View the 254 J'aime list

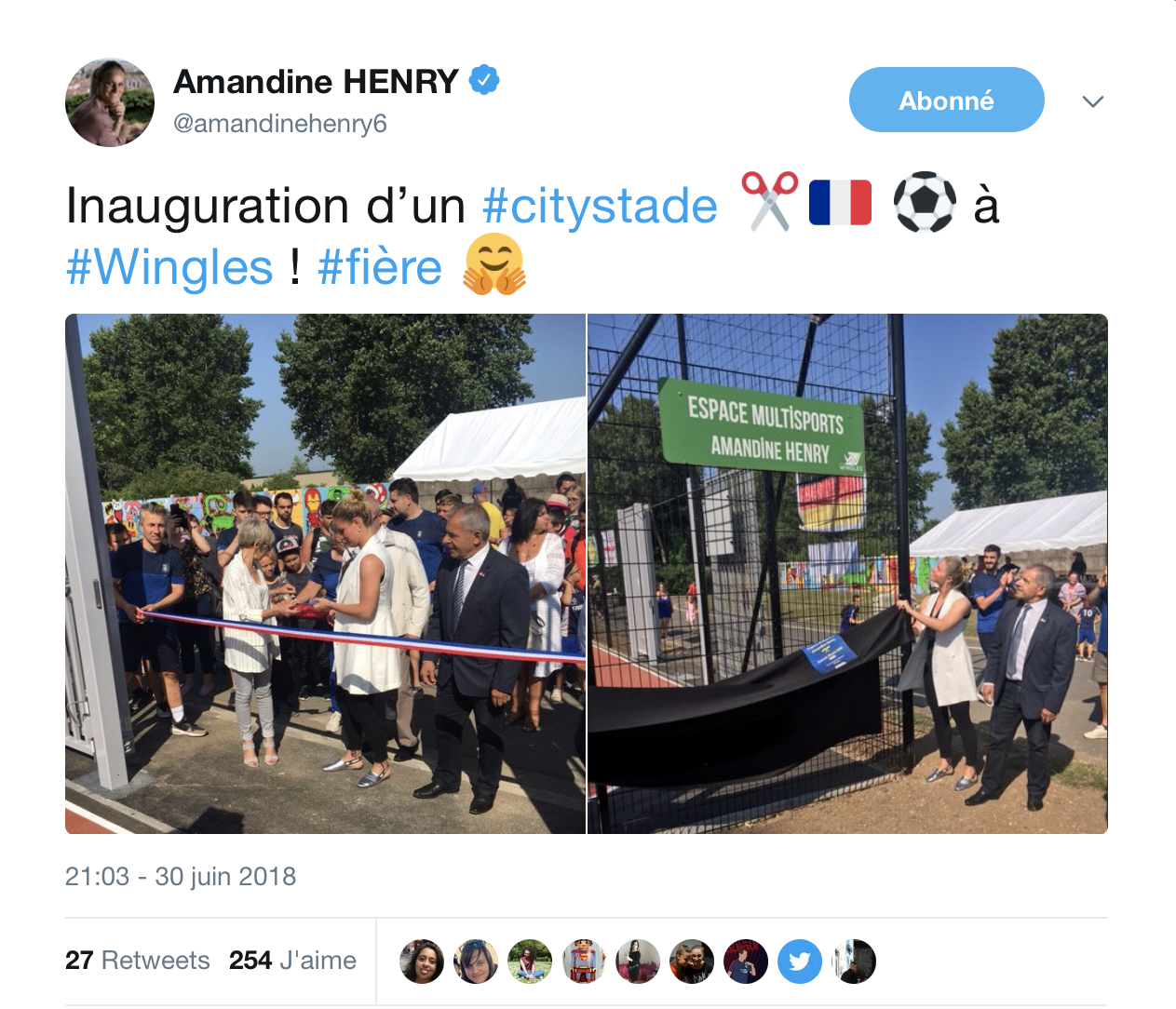292,961
